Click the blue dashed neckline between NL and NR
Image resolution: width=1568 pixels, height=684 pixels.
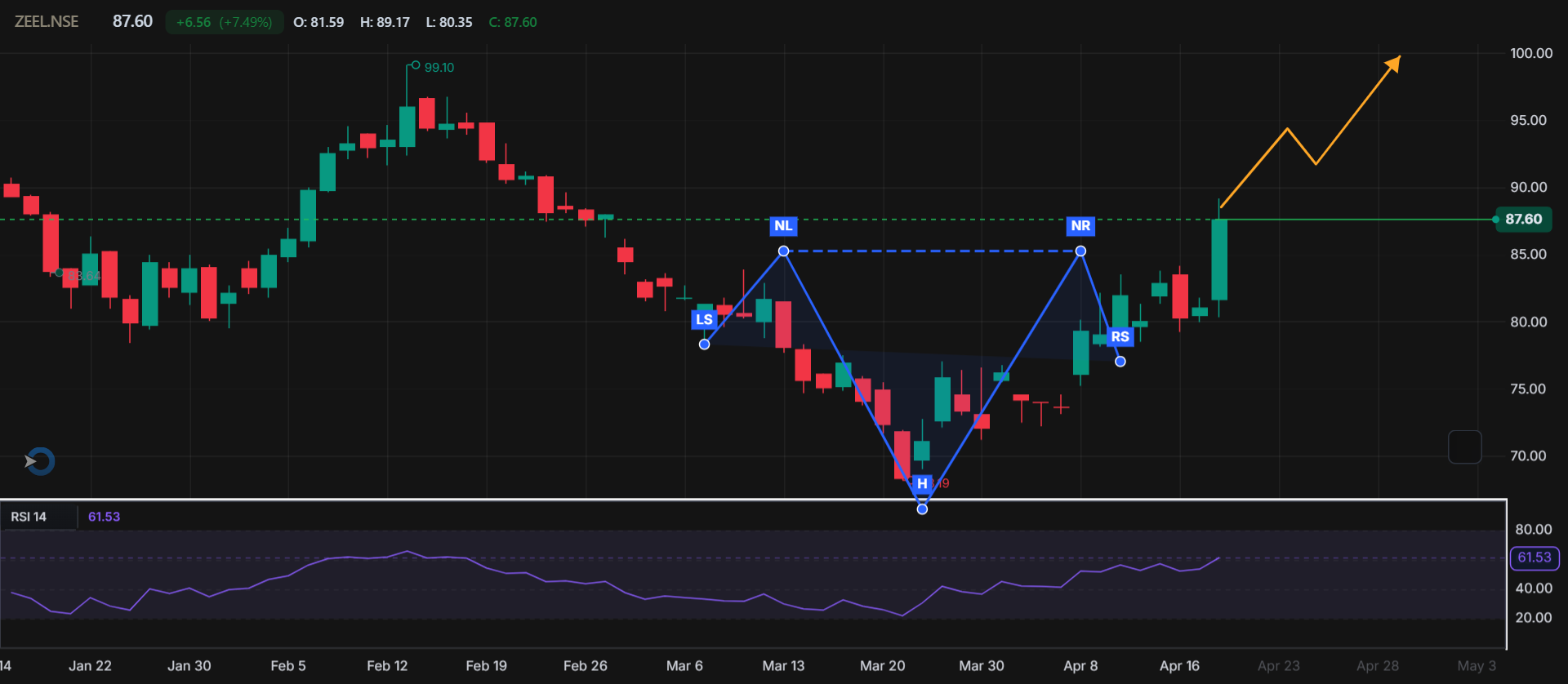(x=931, y=251)
